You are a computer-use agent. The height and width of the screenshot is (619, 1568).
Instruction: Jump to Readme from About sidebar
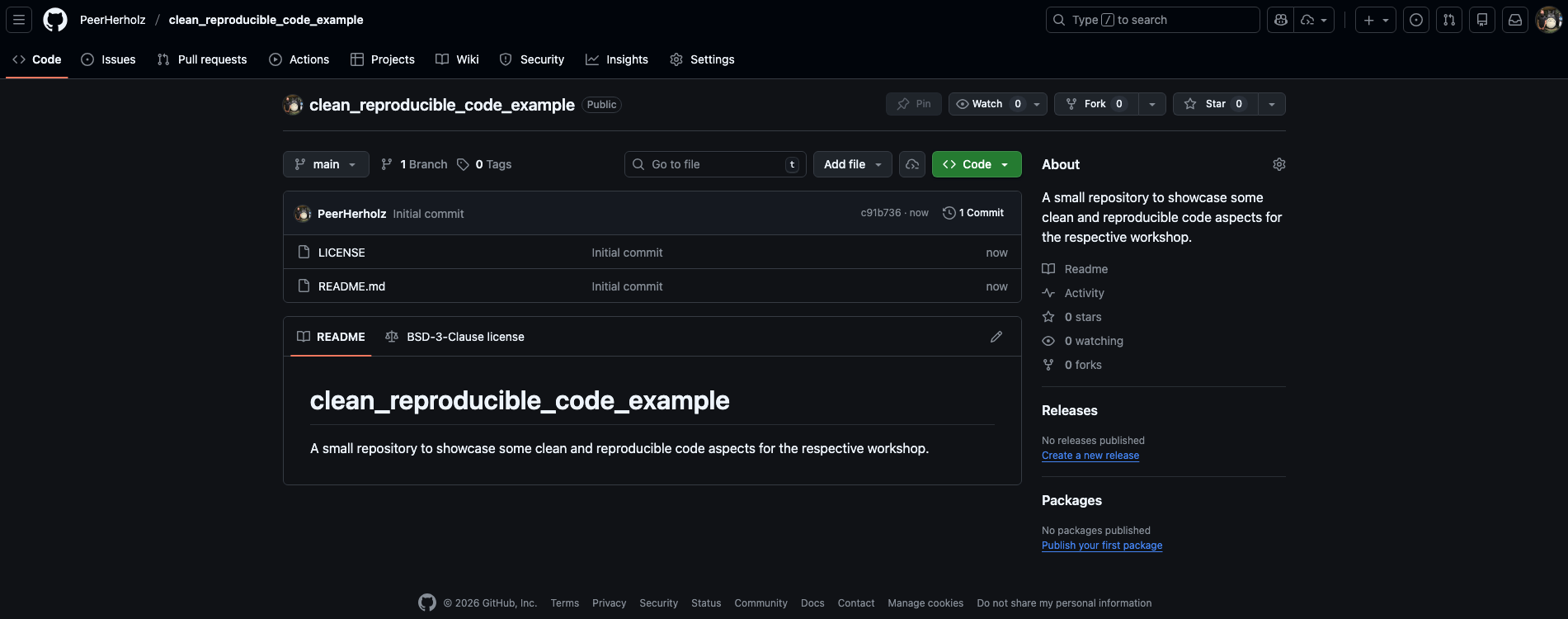point(1075,269)
